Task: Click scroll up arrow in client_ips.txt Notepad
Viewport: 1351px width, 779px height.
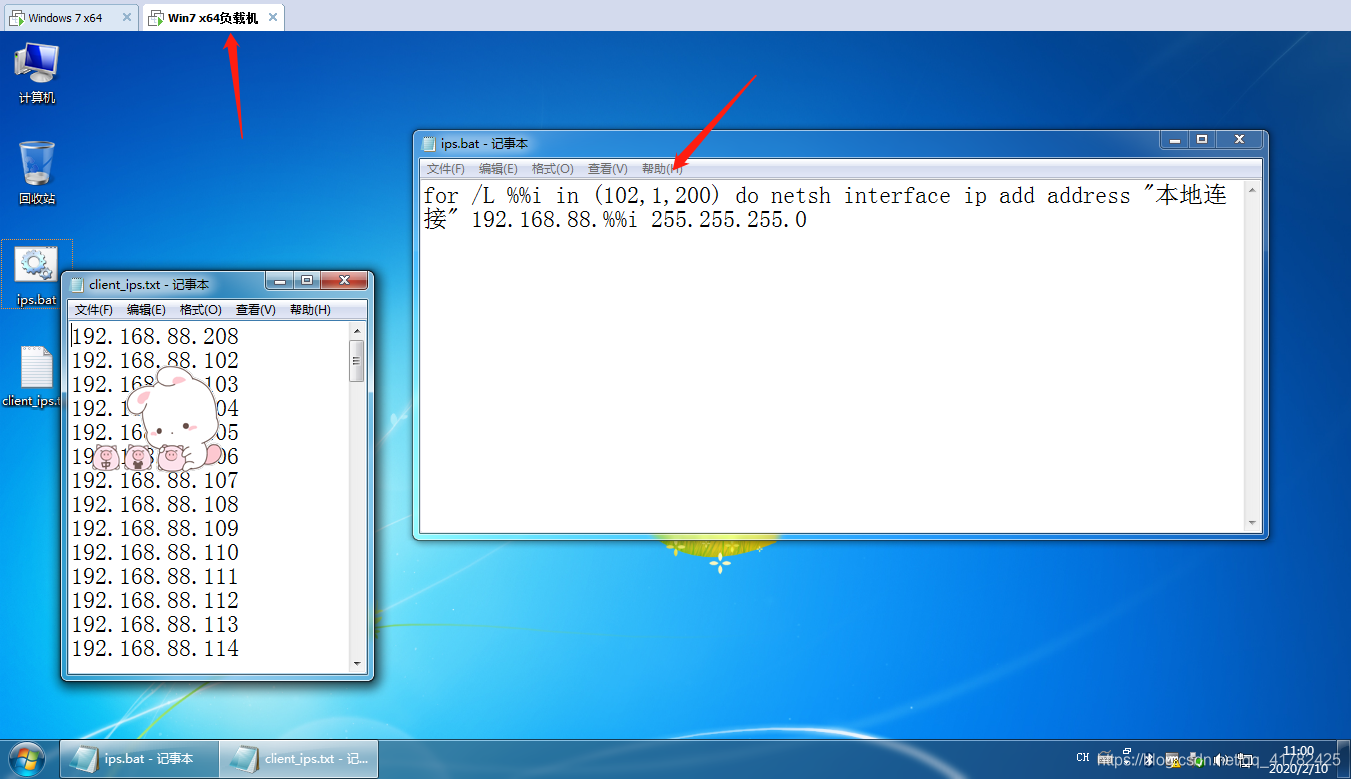Action: tap(357, 331)
